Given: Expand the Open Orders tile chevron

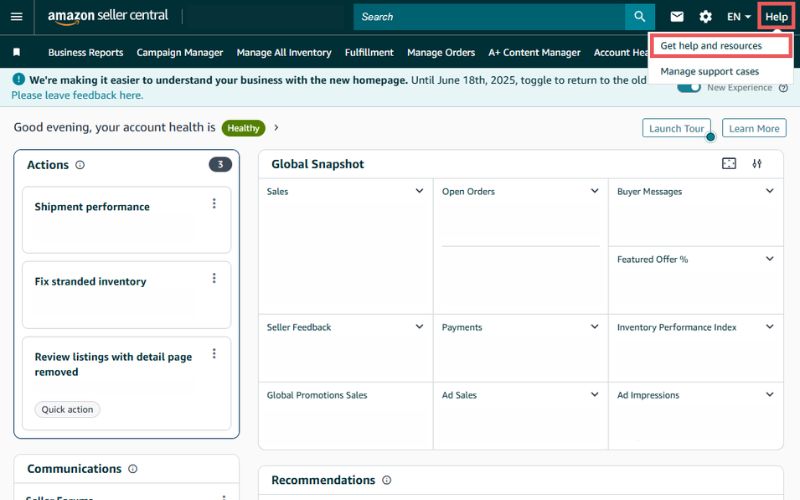Looking at the screenshot, I should pyautogui.click(x=594, y=191).
